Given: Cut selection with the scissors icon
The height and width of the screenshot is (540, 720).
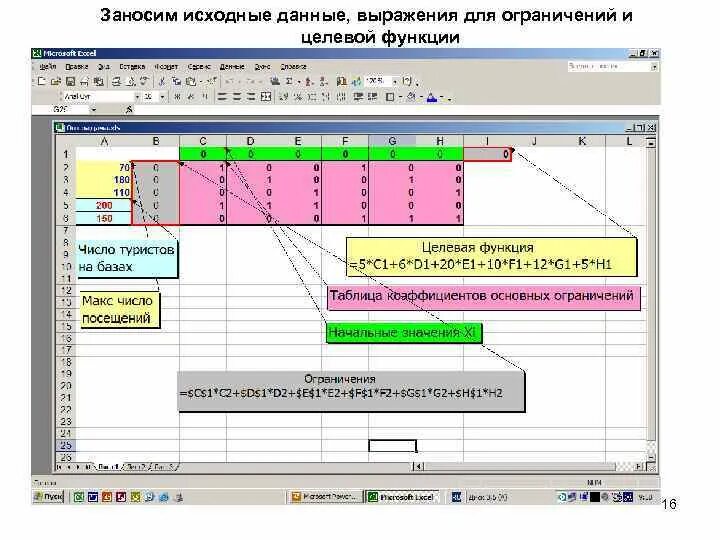Looking at the screenshot, I should [162, 82].
